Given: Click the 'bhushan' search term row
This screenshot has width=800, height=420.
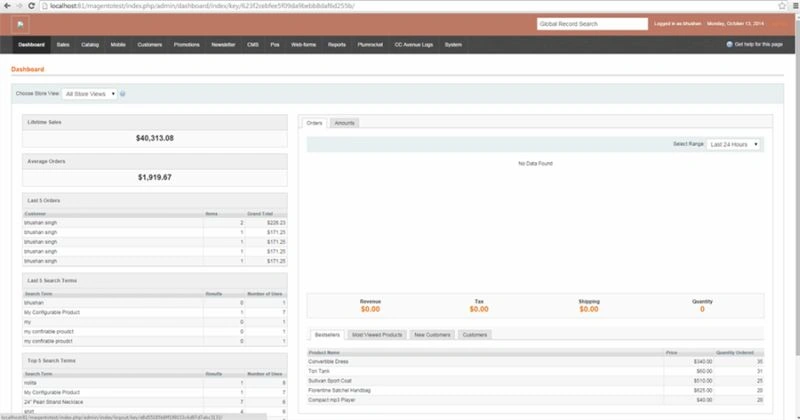Looking at the screenshot, I should click(x=155, y=303).
